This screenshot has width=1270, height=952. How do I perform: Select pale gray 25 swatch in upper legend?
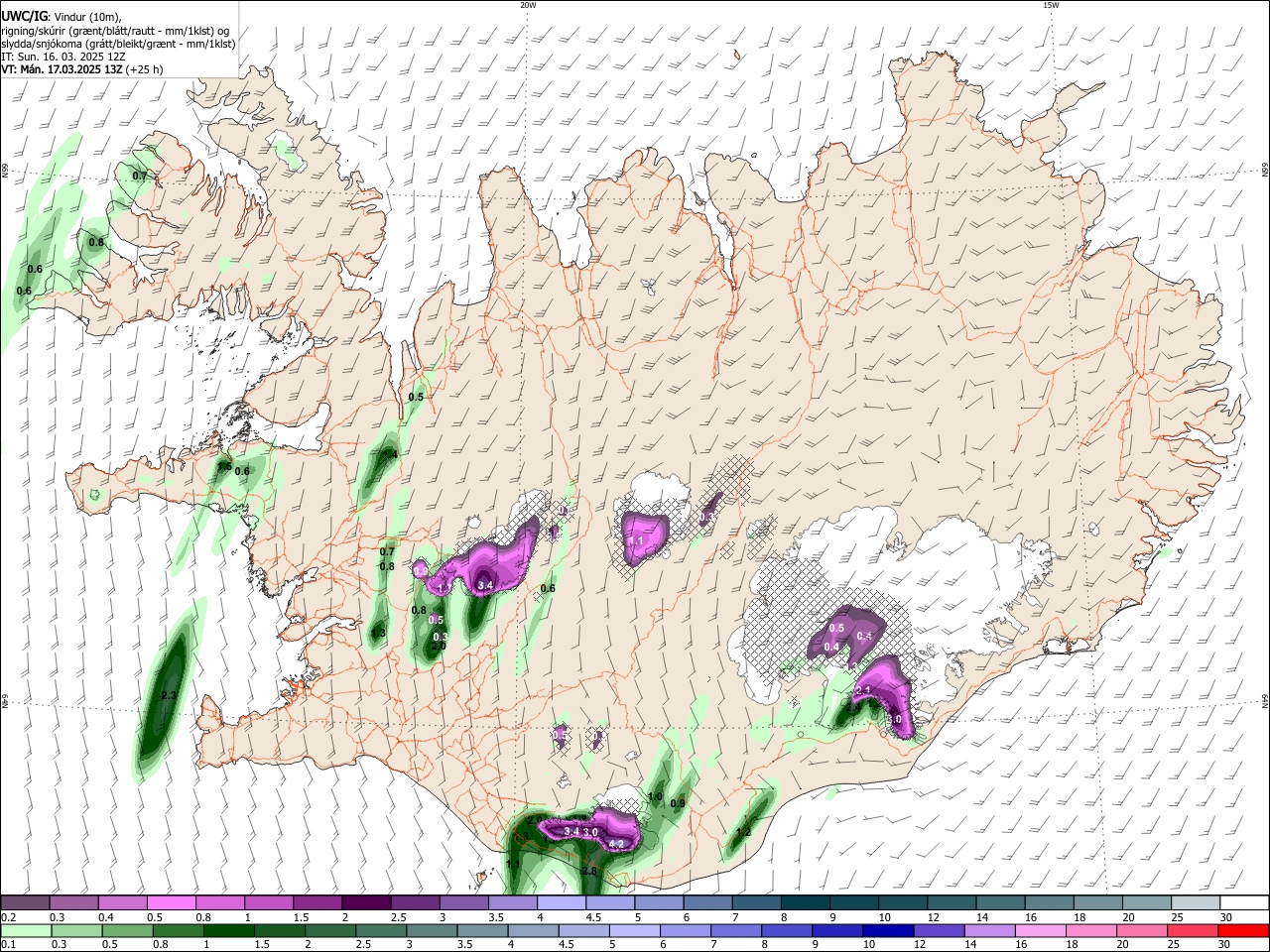[x=1196, y=903]
